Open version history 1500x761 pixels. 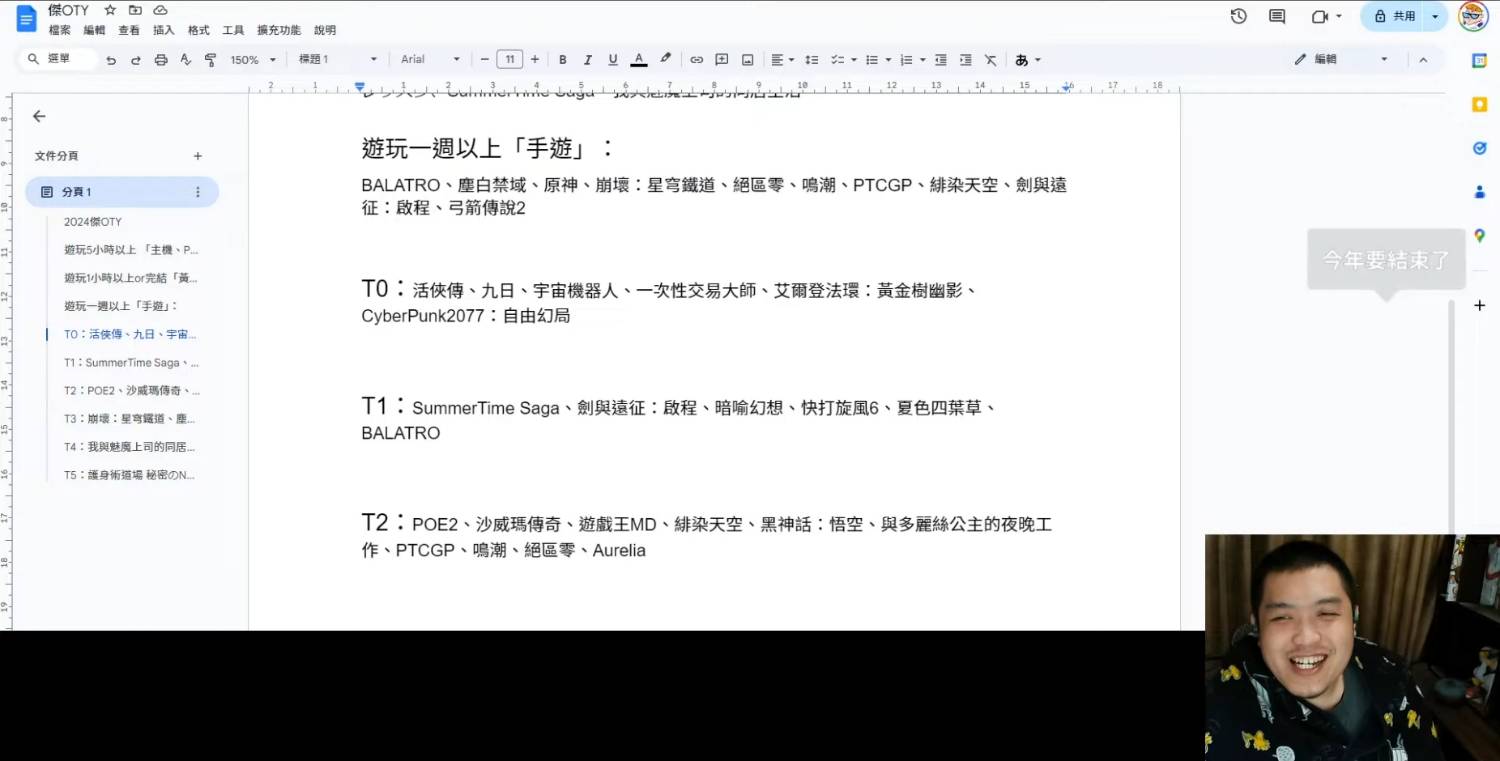pos(1239,17)
